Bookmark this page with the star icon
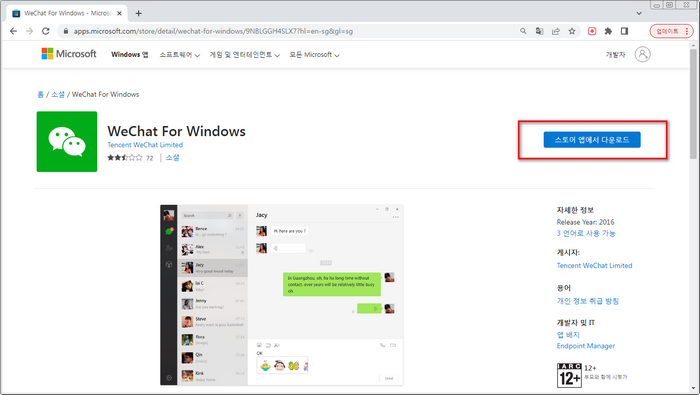The height and width of the screenshot is (395, 700). 572,31
